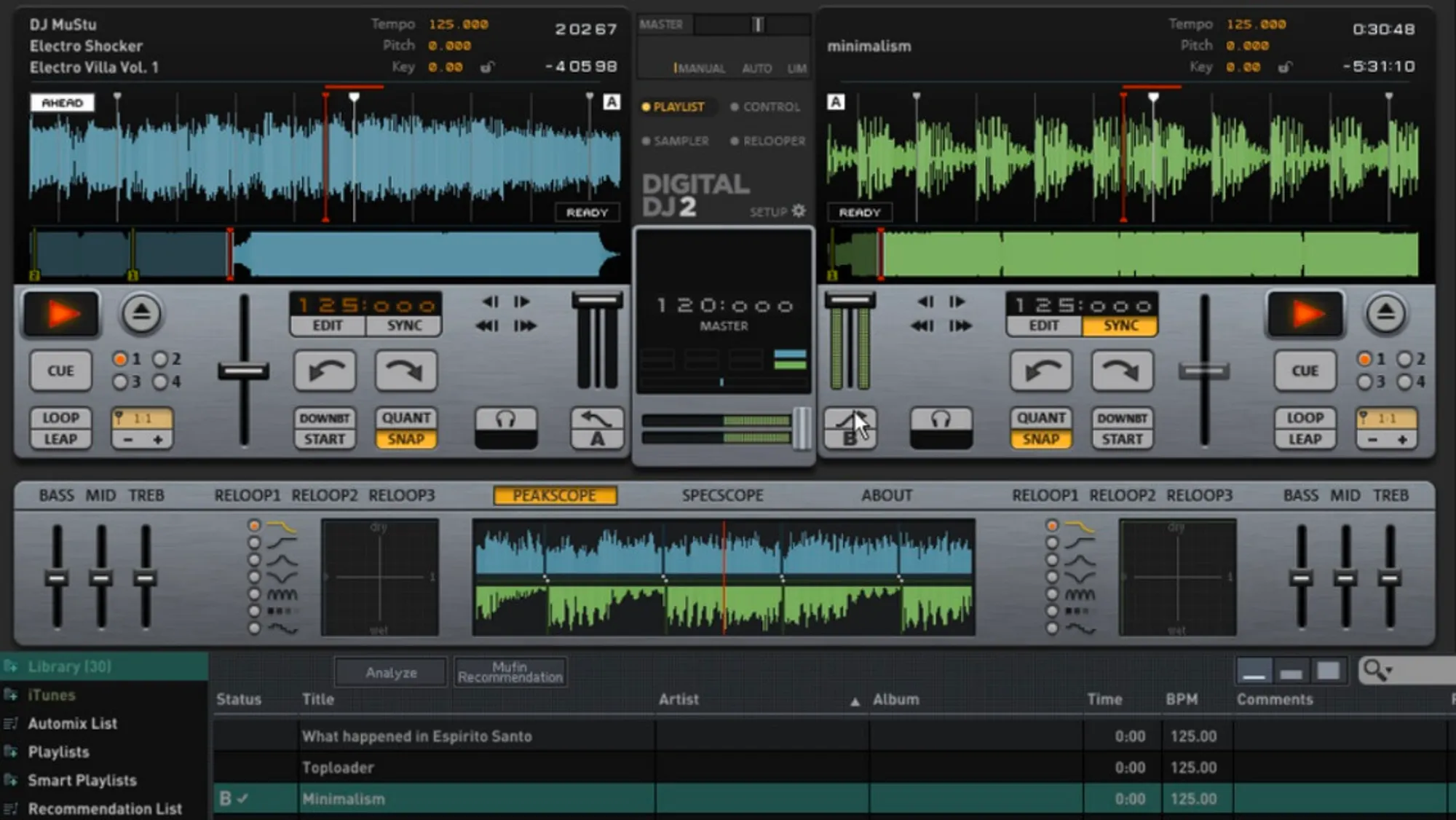Screen dimensions: 1456x820
Task: Click the left deck pitch fader handle
Action: (243, 372)
